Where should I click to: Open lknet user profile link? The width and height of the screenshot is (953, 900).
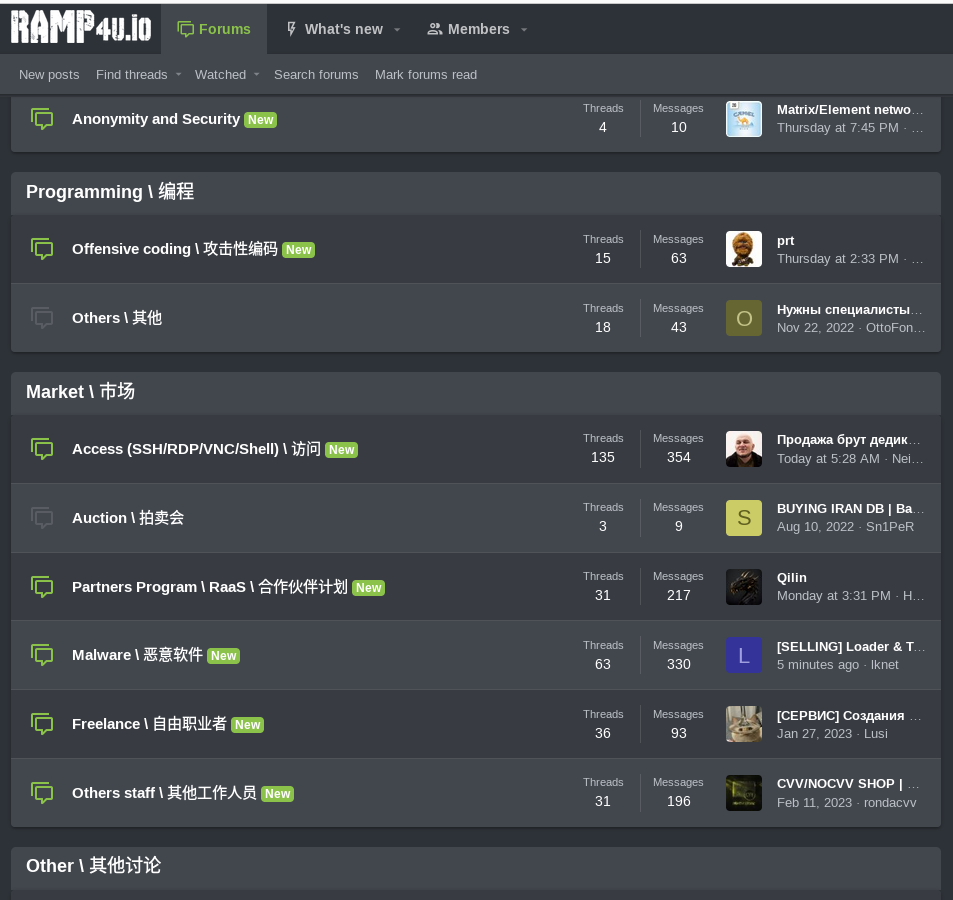[884, 665]
